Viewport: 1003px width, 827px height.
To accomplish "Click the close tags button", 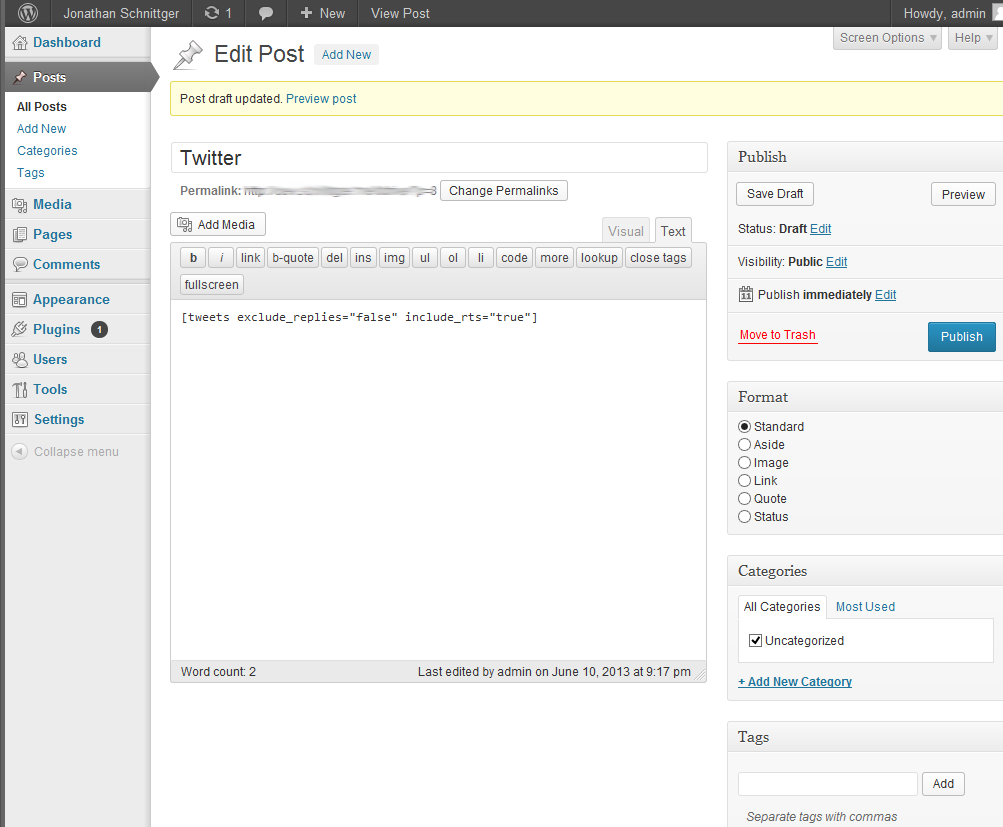I will point(658,257).
